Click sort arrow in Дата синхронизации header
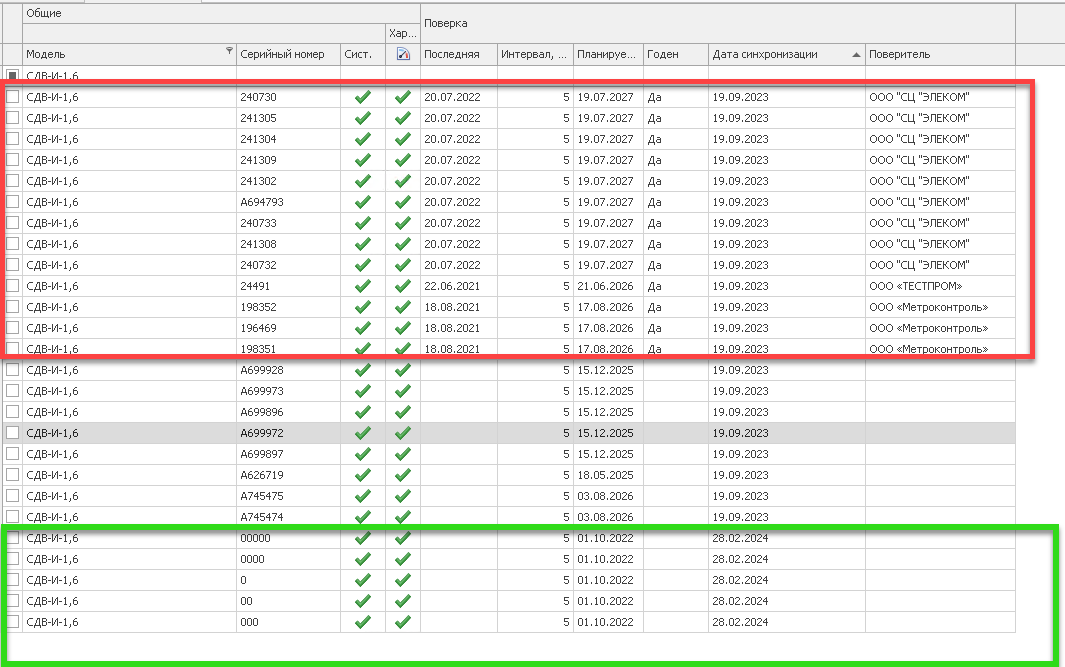The image size is (1065, 667). (855, 55)
